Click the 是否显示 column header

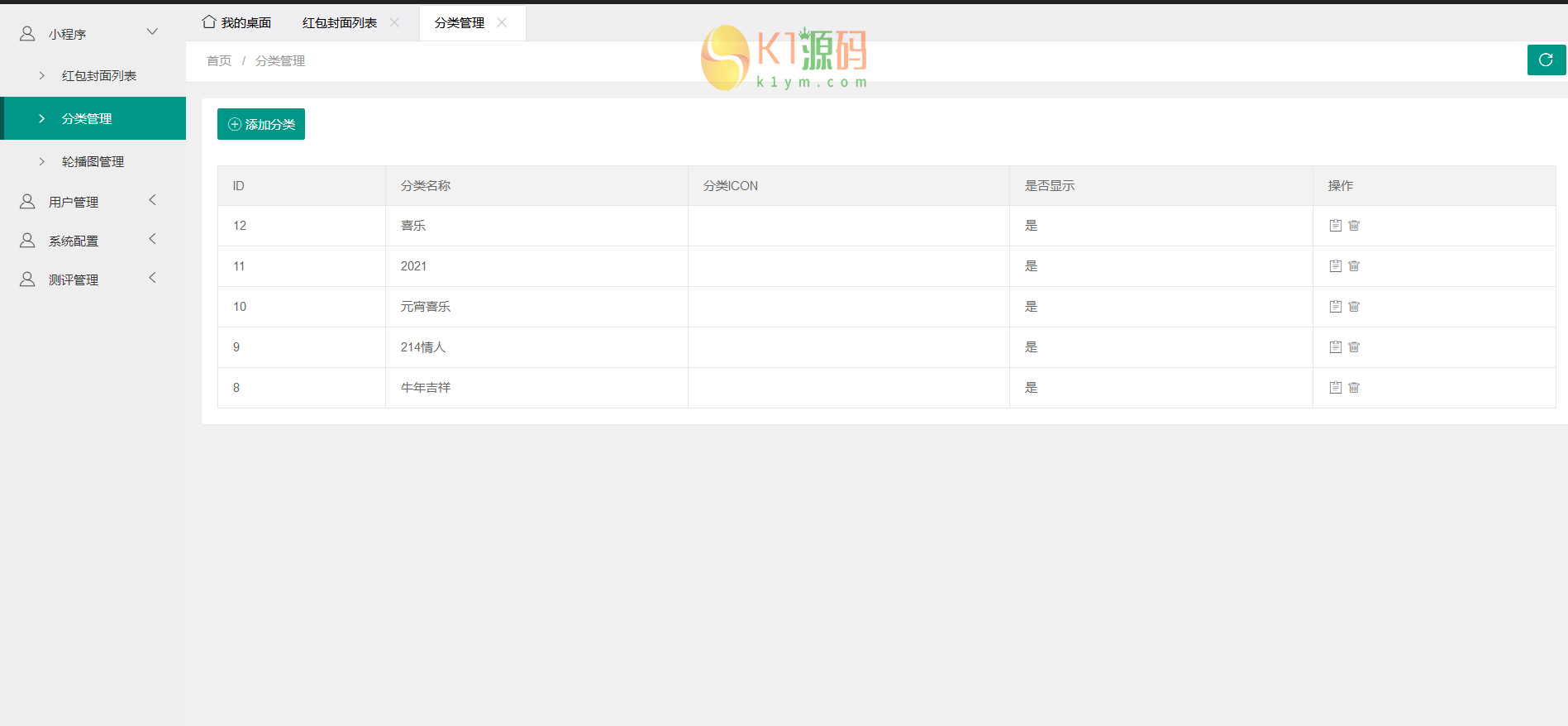[1161, 186]
